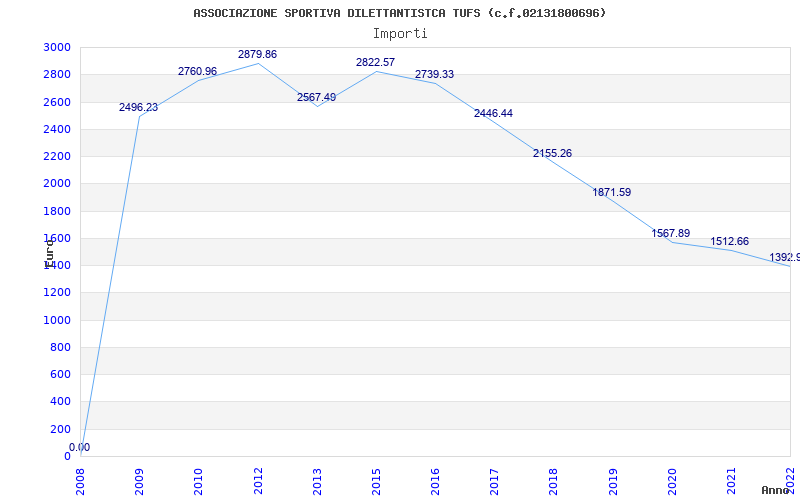
Task: Click y-axis value 2200
Action: click(58, 156)
